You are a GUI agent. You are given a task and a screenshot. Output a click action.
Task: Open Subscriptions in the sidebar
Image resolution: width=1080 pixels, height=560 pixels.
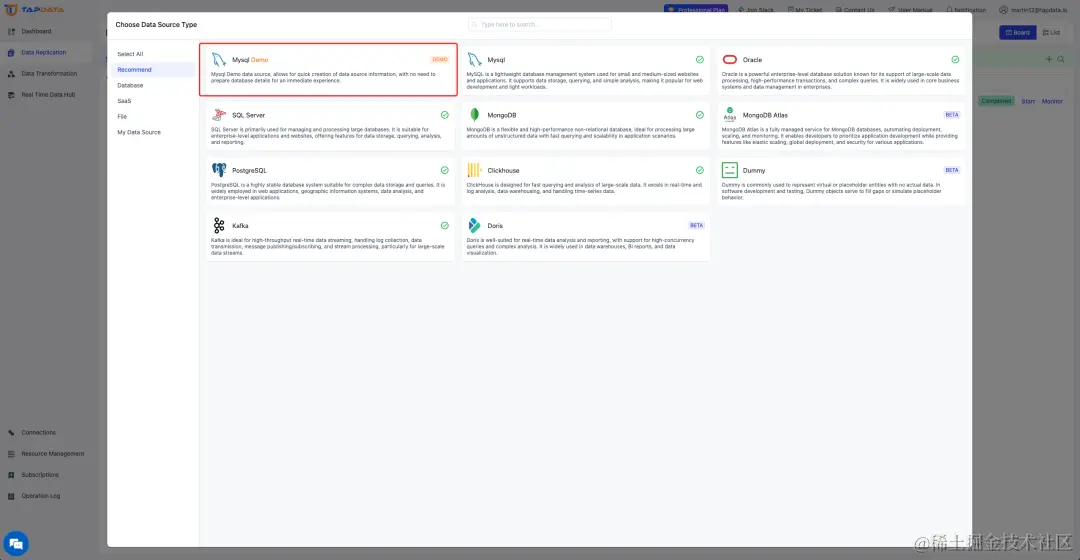pyautogui.click(x=39, y=475)
